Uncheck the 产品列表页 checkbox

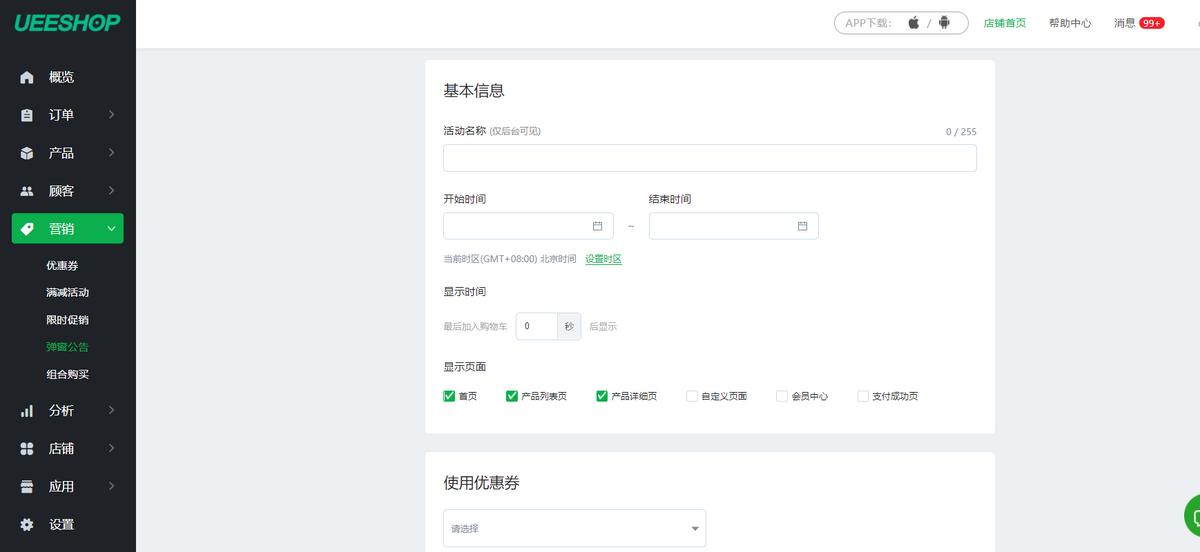512,396
